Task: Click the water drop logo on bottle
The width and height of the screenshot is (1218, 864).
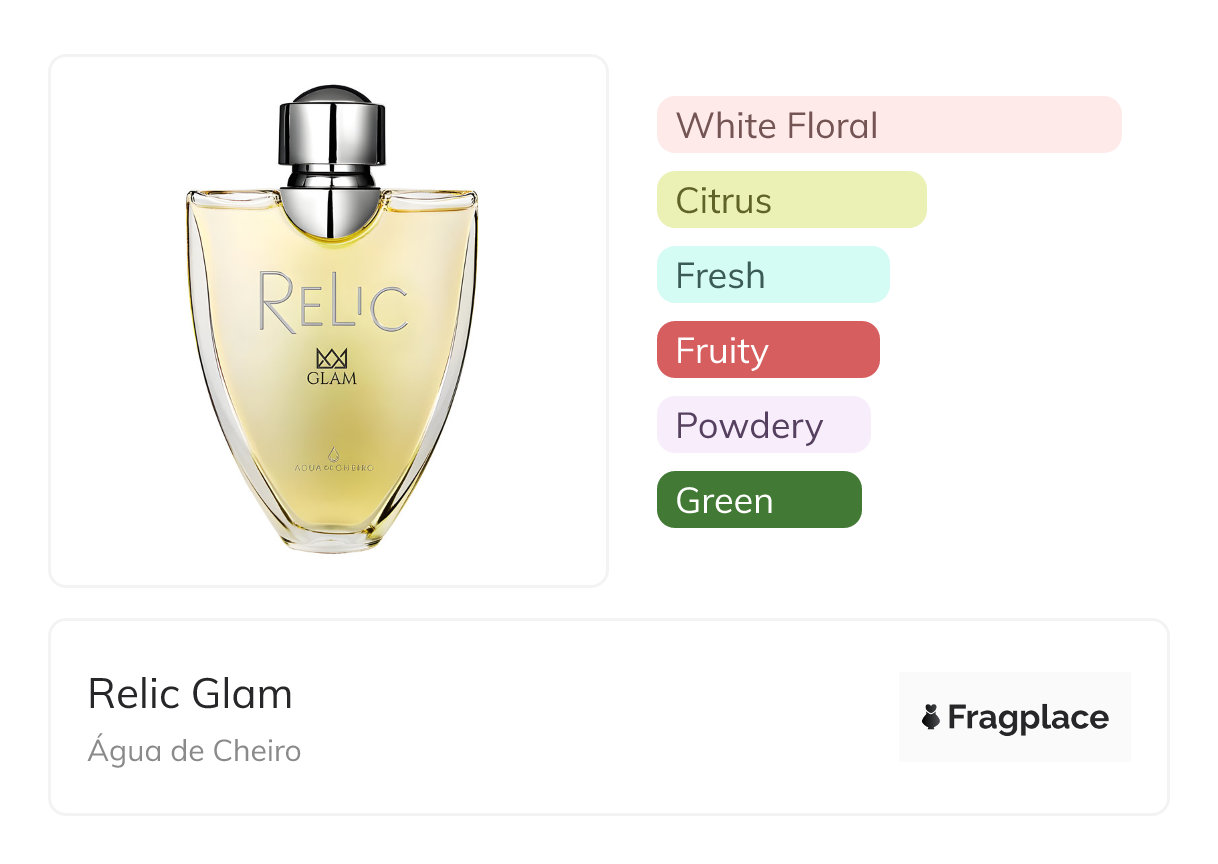Action: click(x=332, y=452)
